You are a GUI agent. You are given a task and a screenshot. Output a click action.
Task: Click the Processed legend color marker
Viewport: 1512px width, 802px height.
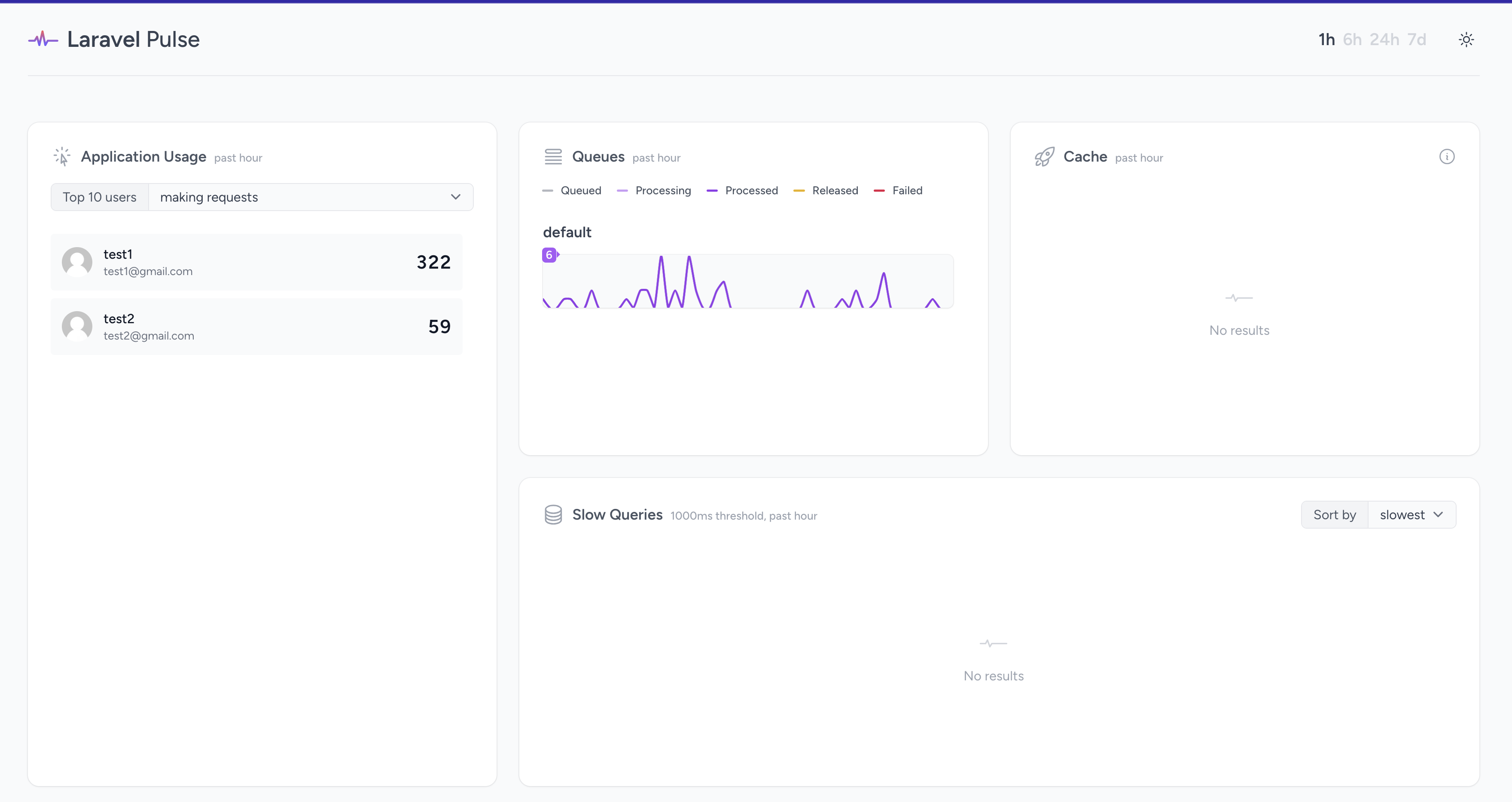click(712, 191)
